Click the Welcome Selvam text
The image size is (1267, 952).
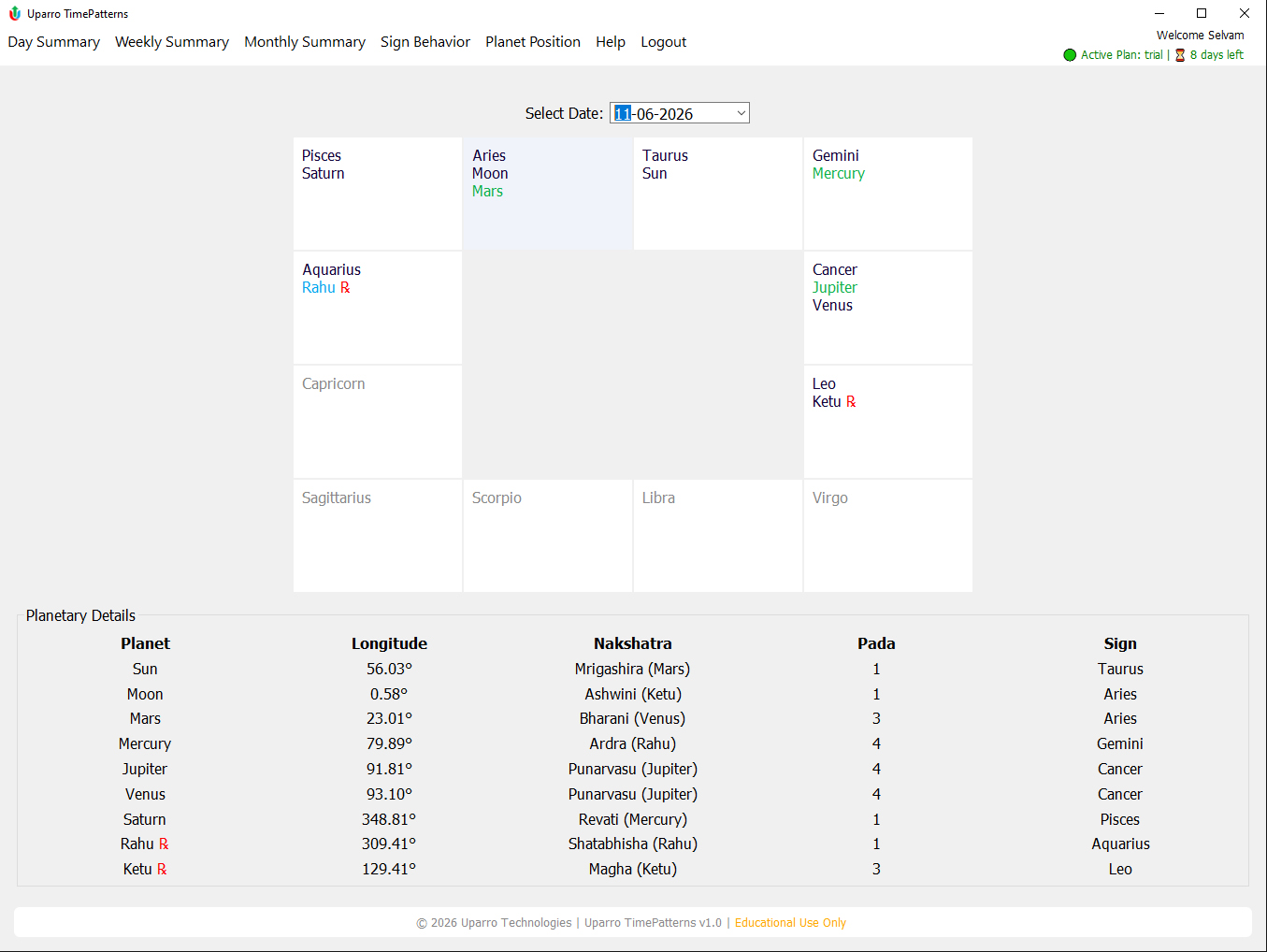pos(1201,36)
